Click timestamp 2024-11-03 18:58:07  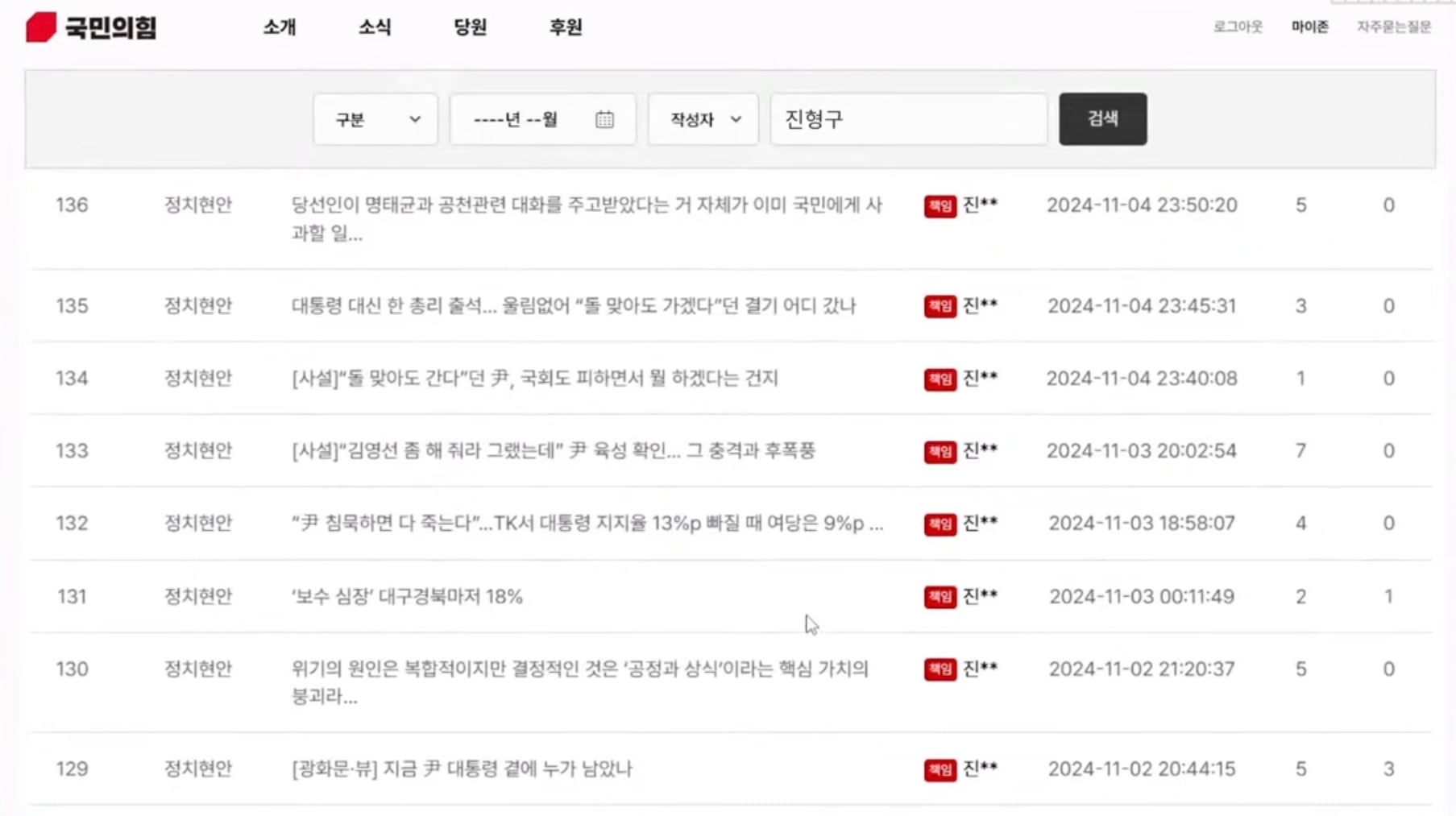click(x=1142, y=524)
